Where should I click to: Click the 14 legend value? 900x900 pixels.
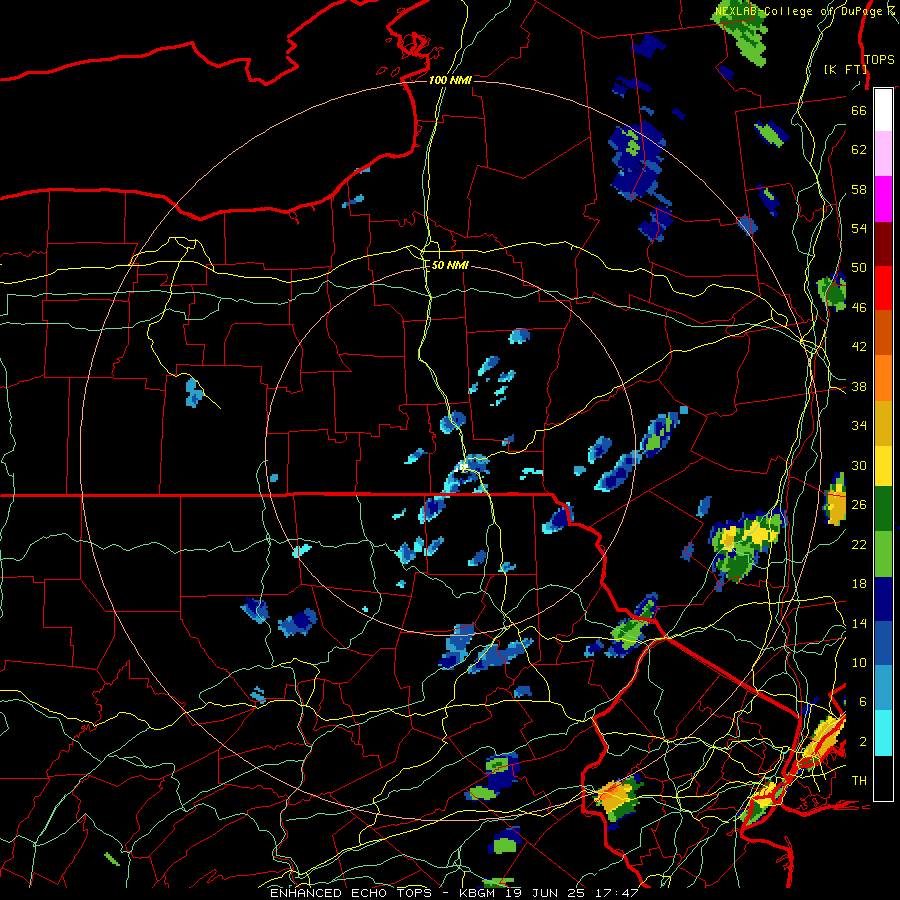click(x=859, y=623)
